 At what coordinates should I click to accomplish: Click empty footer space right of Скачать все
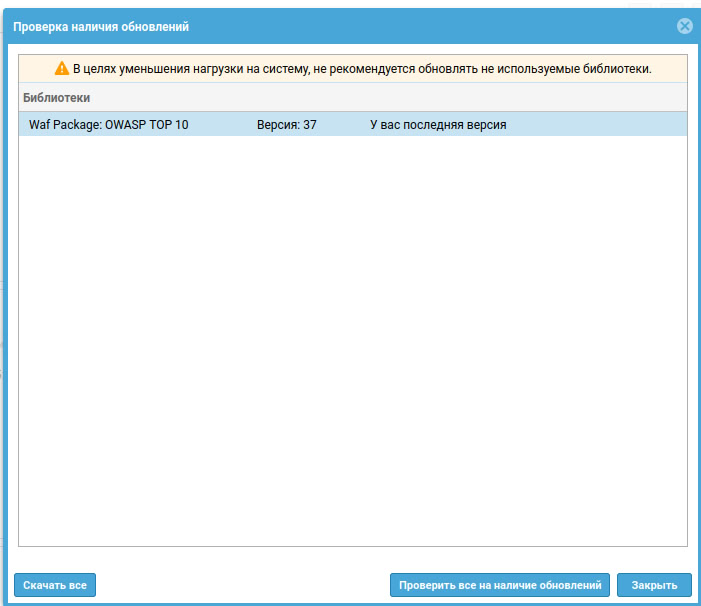click(240, 585)
